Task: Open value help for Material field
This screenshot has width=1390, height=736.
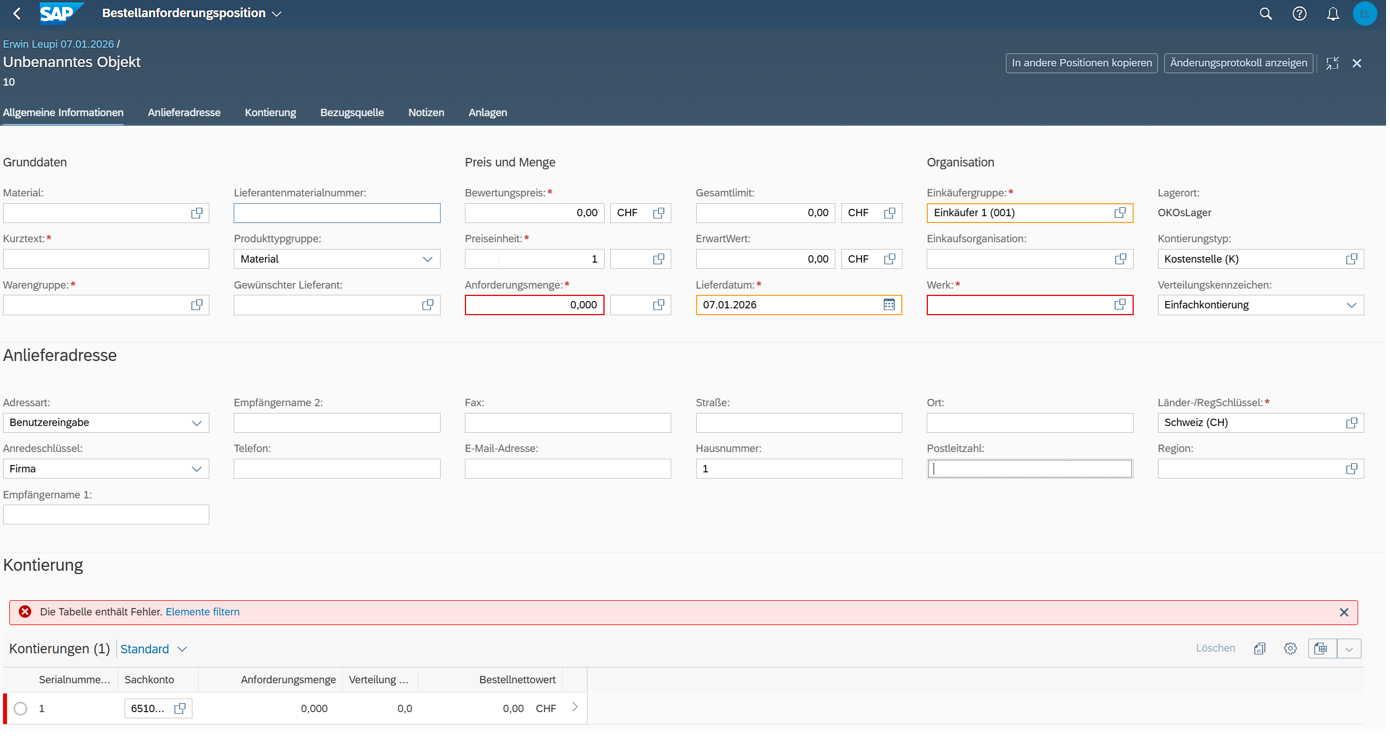Action: [x=197, y=214]
